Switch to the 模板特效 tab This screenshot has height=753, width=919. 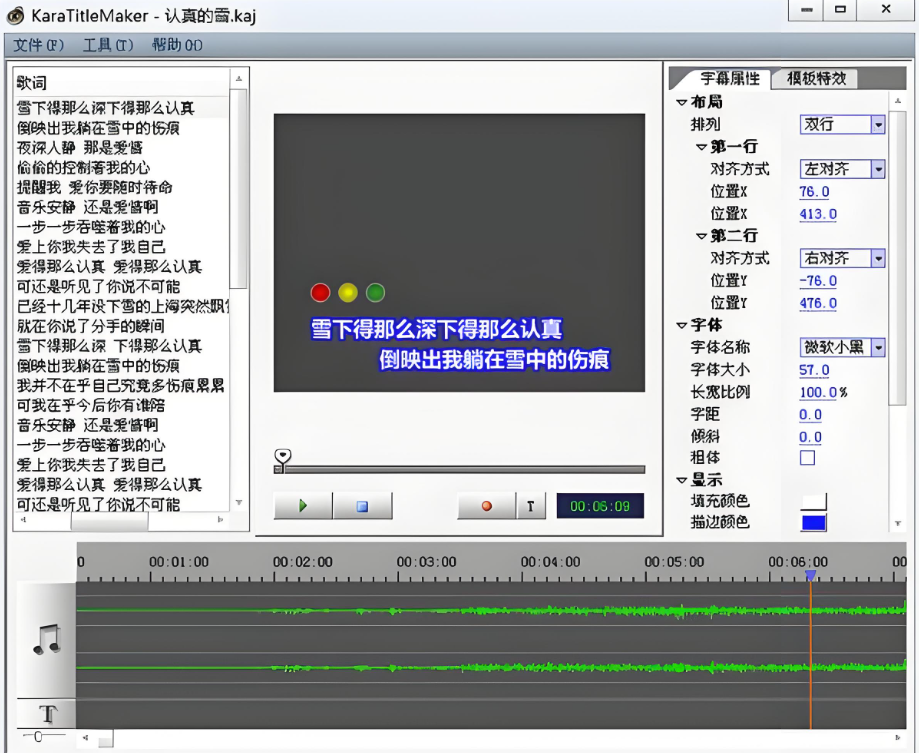pos(816,79)
